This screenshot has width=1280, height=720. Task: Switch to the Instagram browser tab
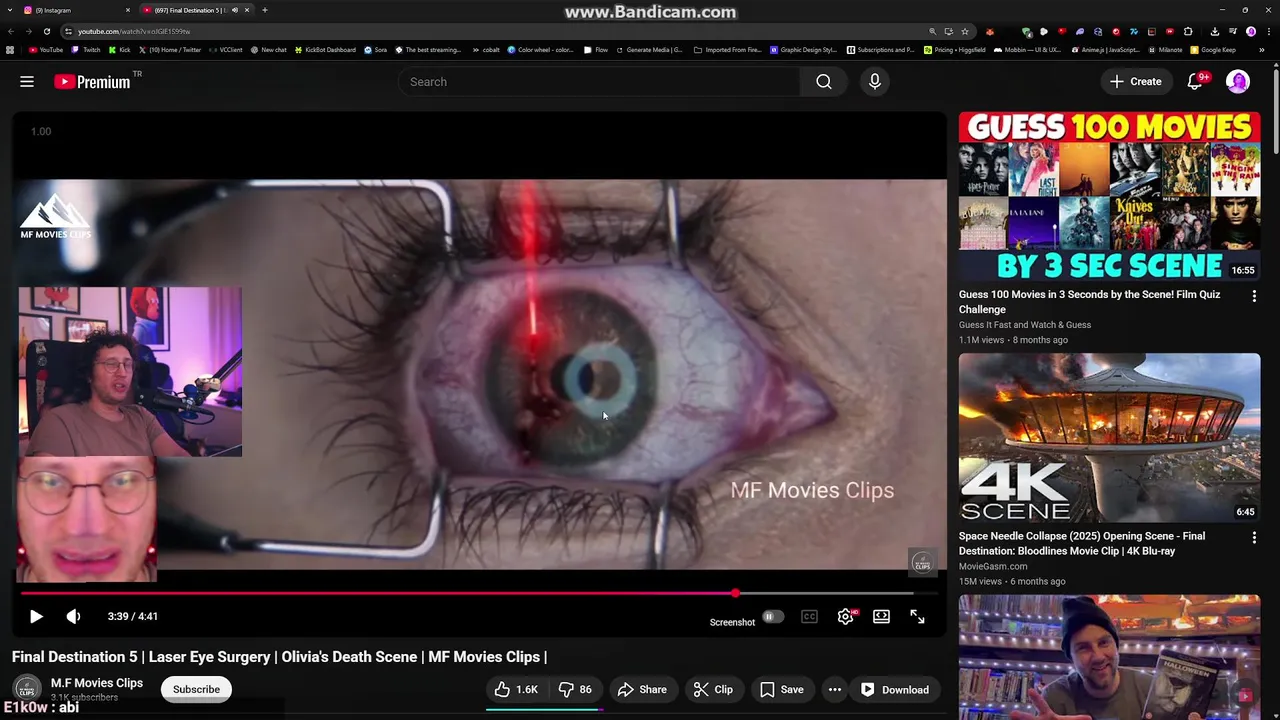[x=75, y=10]
